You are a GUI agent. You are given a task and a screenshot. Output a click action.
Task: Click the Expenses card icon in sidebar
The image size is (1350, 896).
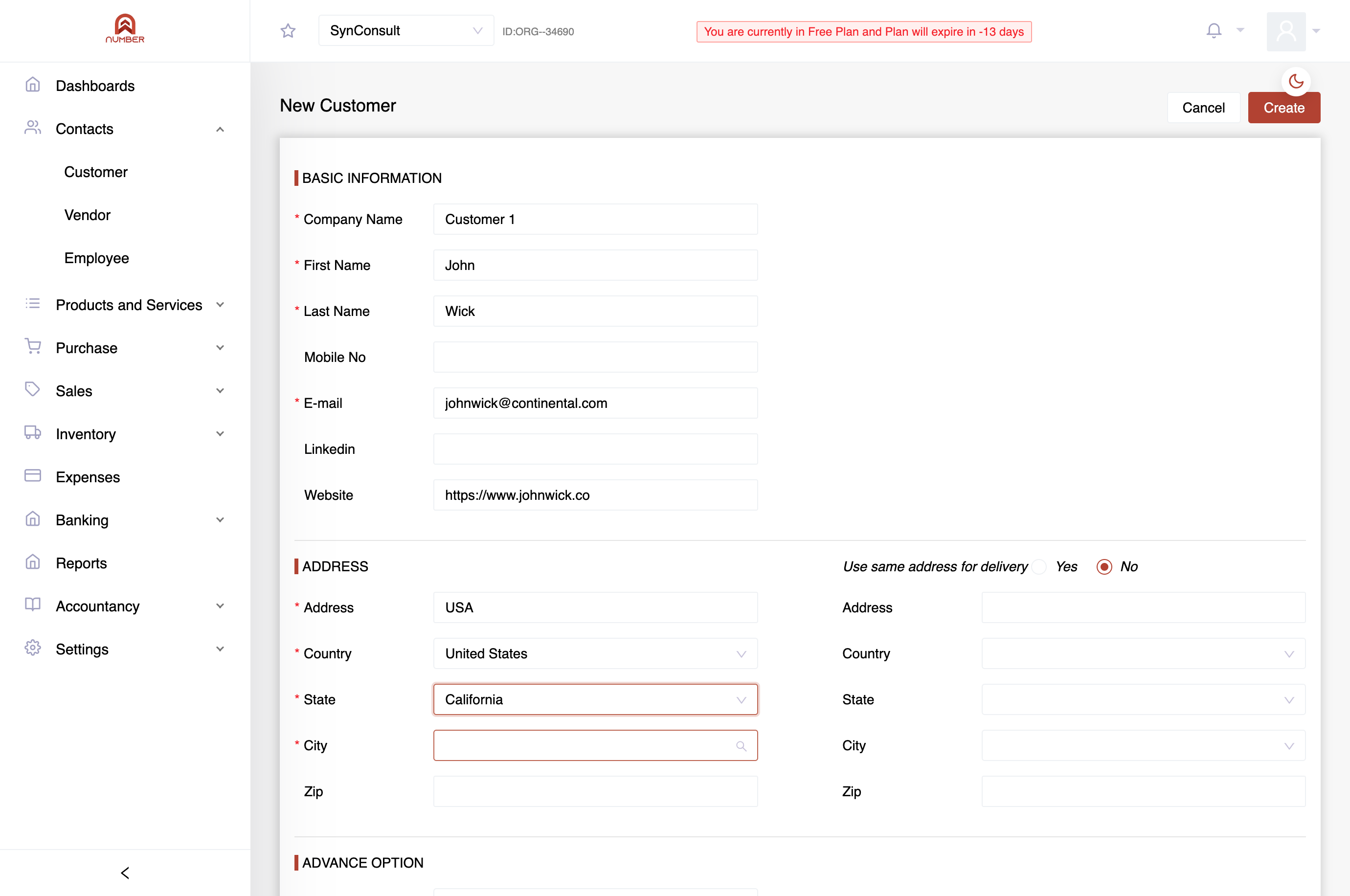coord(33,476)
